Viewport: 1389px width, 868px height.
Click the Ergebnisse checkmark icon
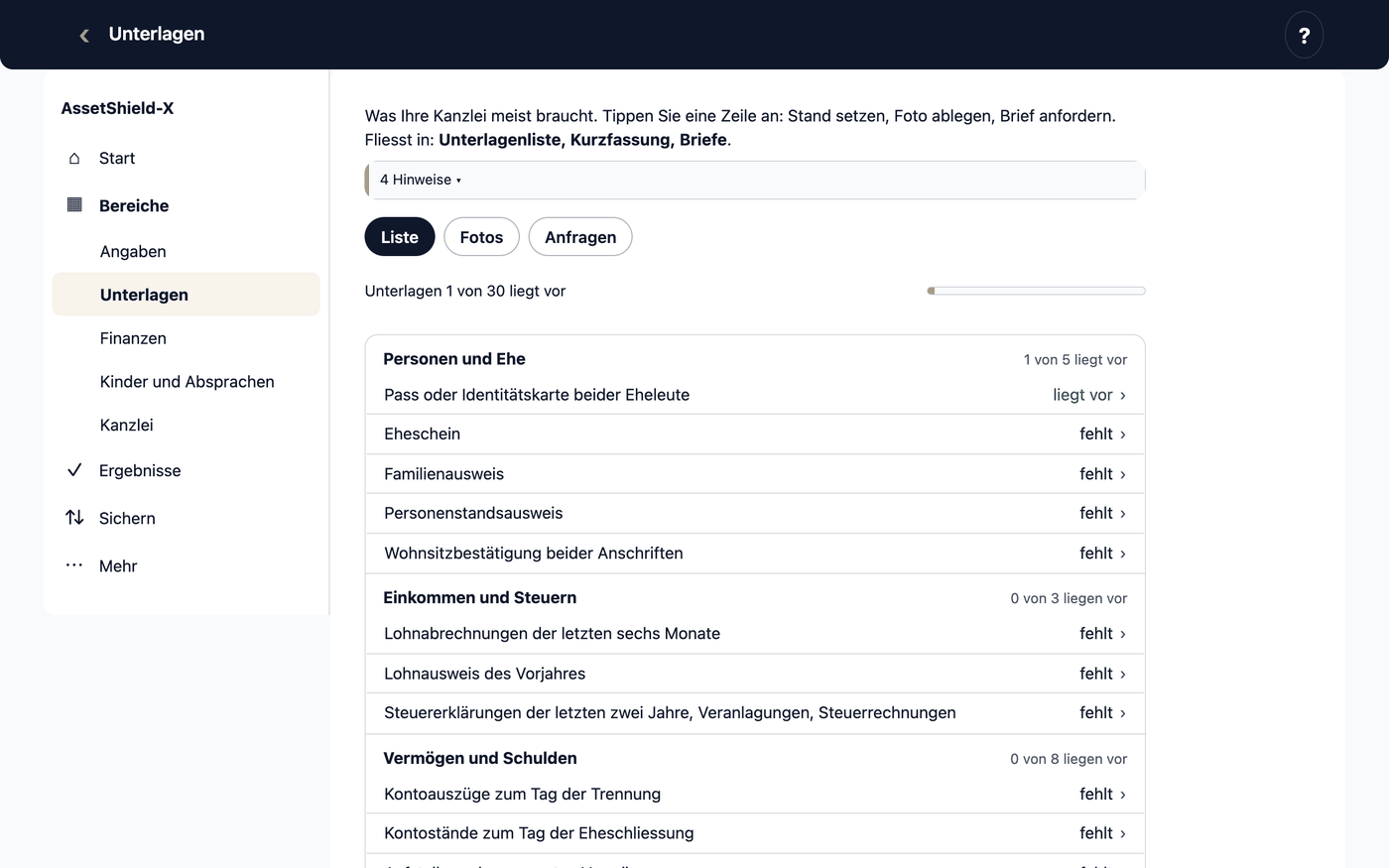pyautogui.click(x=74, y=470)
